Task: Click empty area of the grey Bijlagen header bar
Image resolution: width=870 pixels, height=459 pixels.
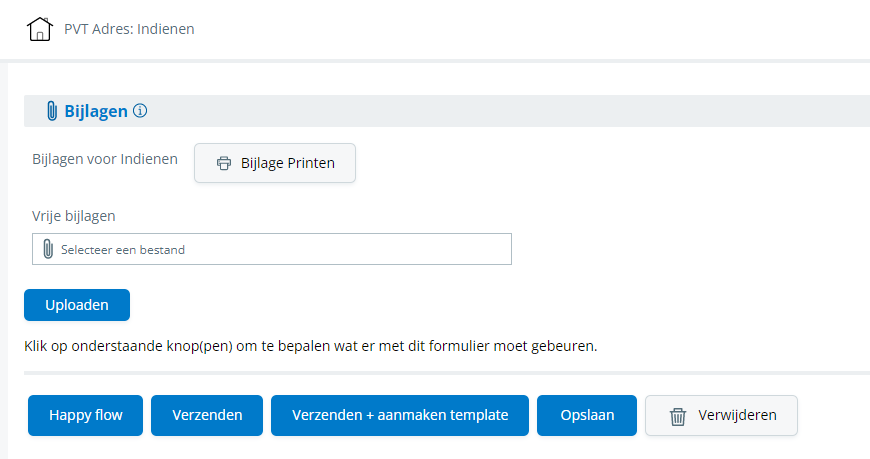Action: pyautogui.click(x=499, y=111)
